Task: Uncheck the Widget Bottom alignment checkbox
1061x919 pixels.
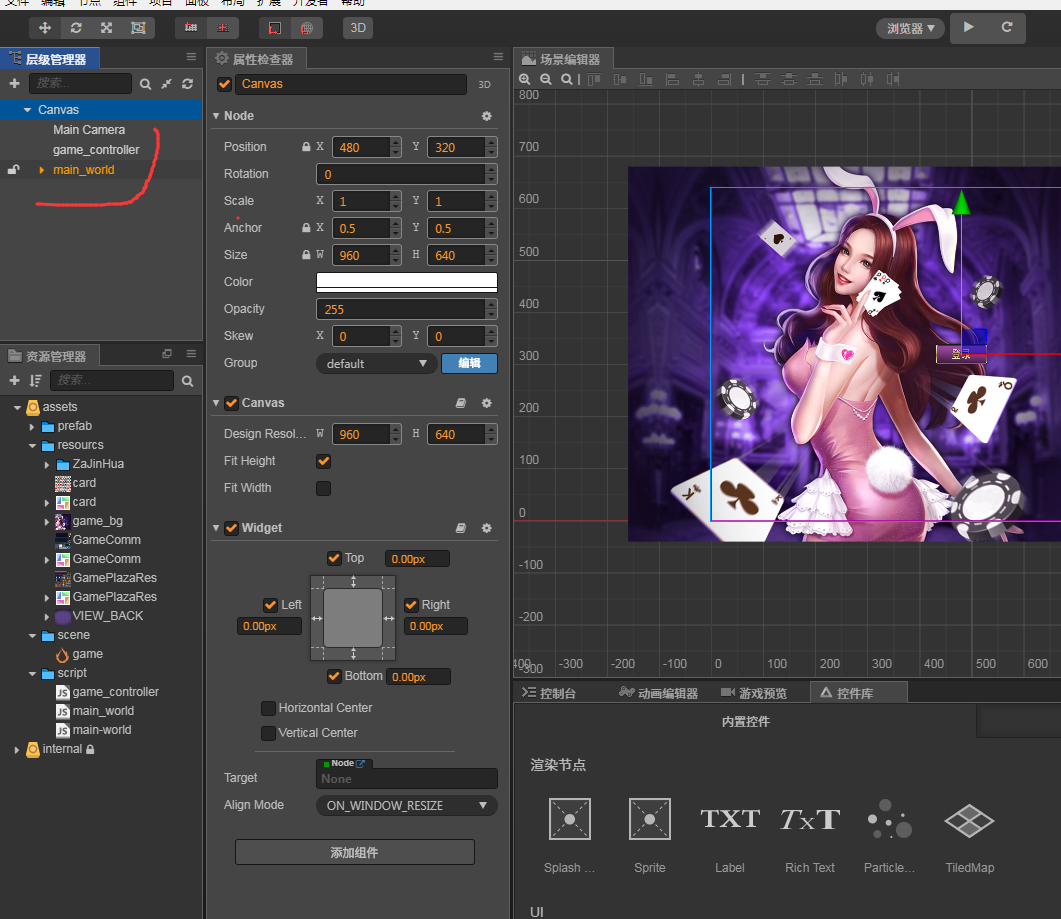Action: (x=334, y=676)
